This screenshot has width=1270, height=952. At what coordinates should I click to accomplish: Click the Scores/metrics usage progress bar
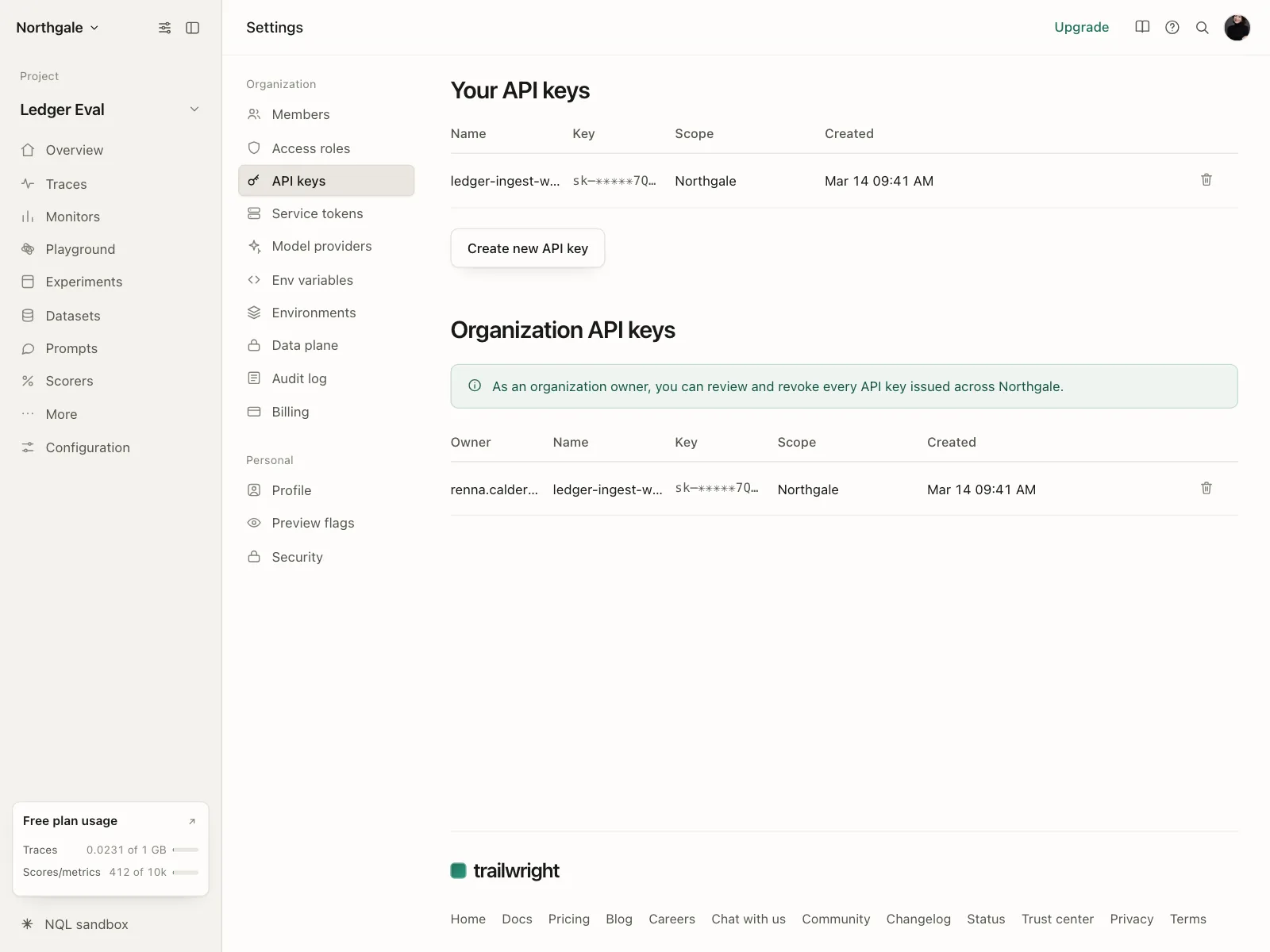point(186,872)
